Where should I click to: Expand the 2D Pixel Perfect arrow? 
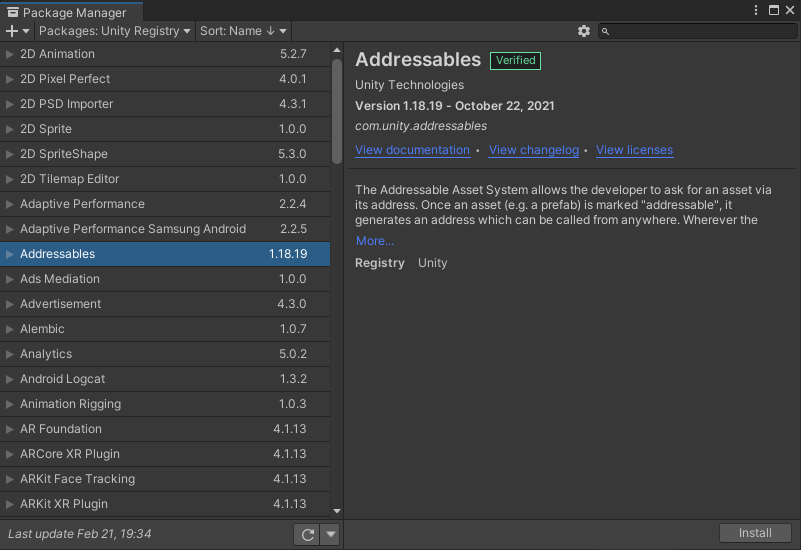(x=9, y=79)
